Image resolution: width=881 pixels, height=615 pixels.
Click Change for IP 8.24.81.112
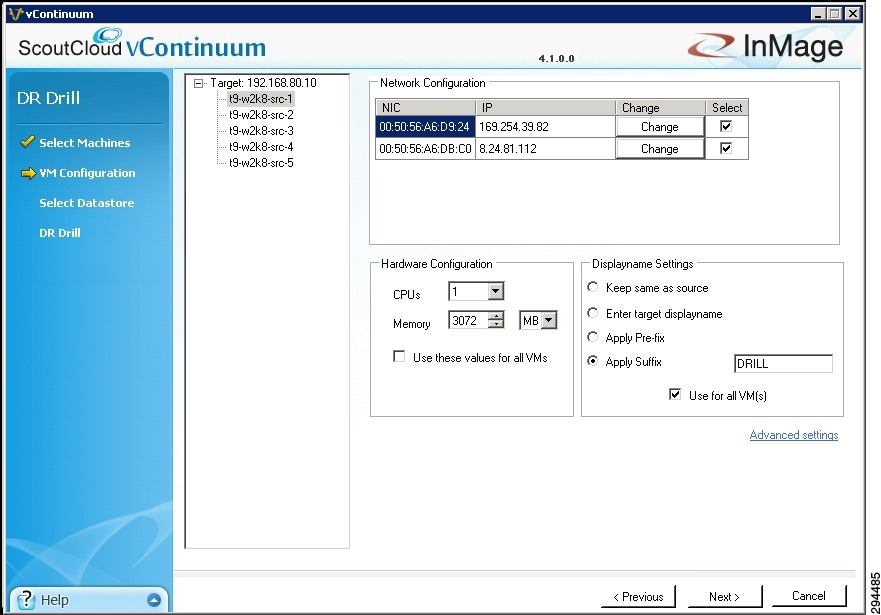[660, 149]
